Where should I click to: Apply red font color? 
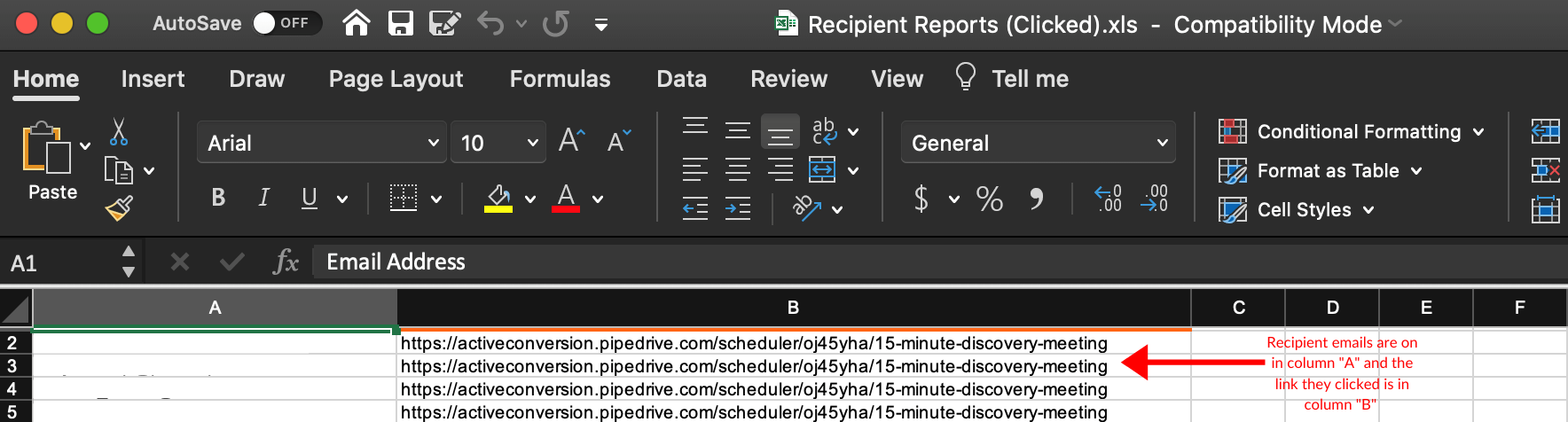pyautogui.click(x=566, y=198)
